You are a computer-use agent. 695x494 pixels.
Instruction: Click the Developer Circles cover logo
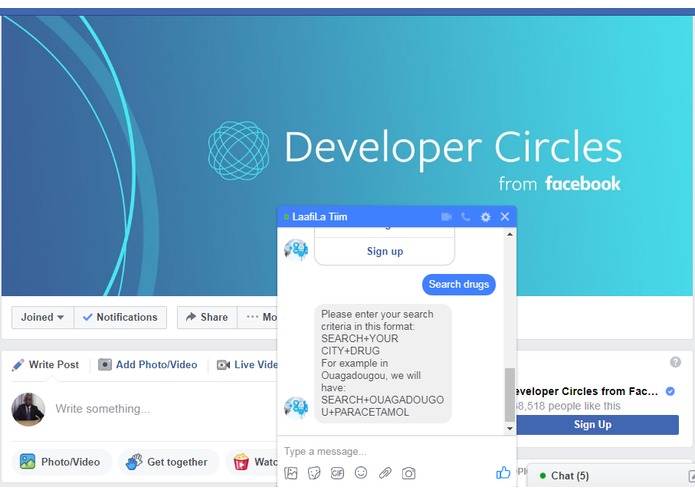click(x=238, y=151)
